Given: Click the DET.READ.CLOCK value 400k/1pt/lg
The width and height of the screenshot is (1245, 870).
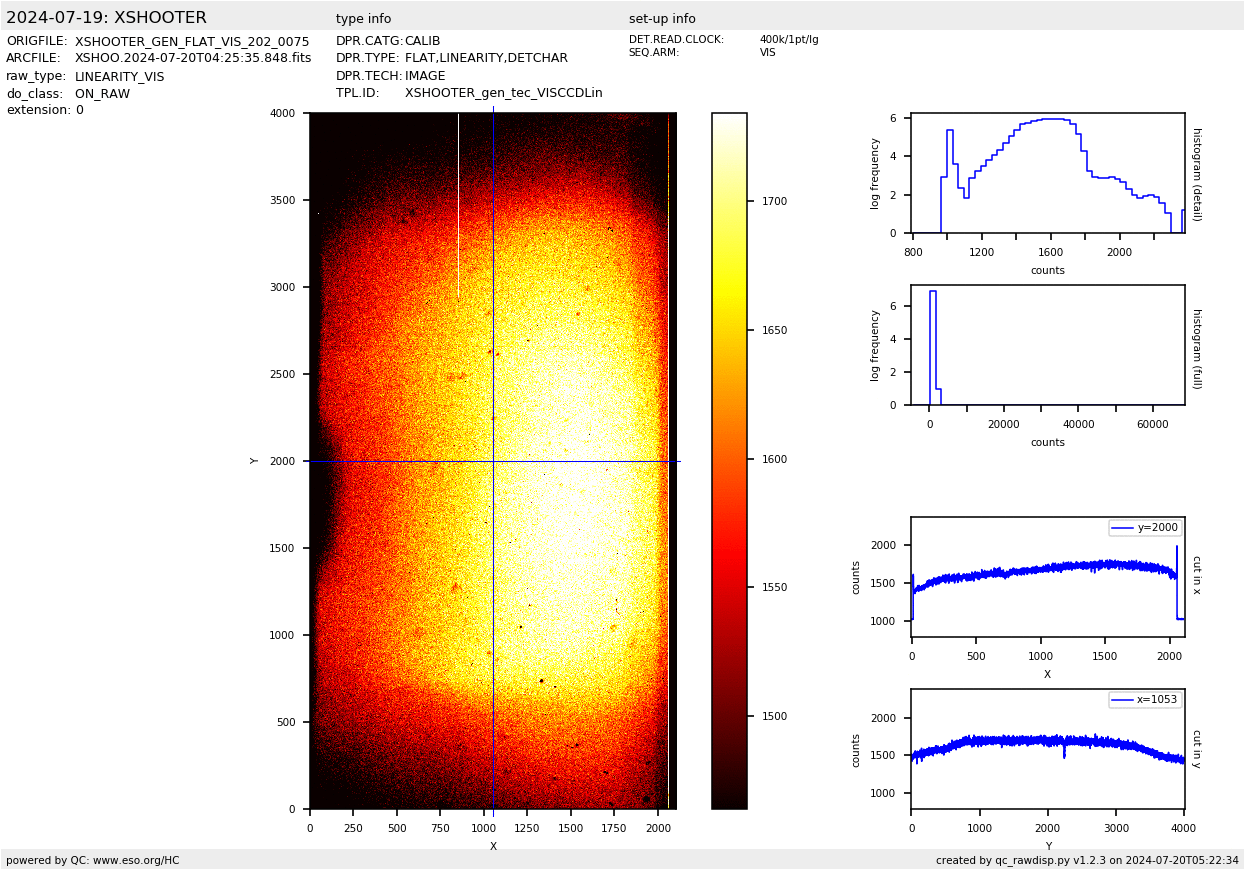Looking at the screenshot, I should coord(788,40).
